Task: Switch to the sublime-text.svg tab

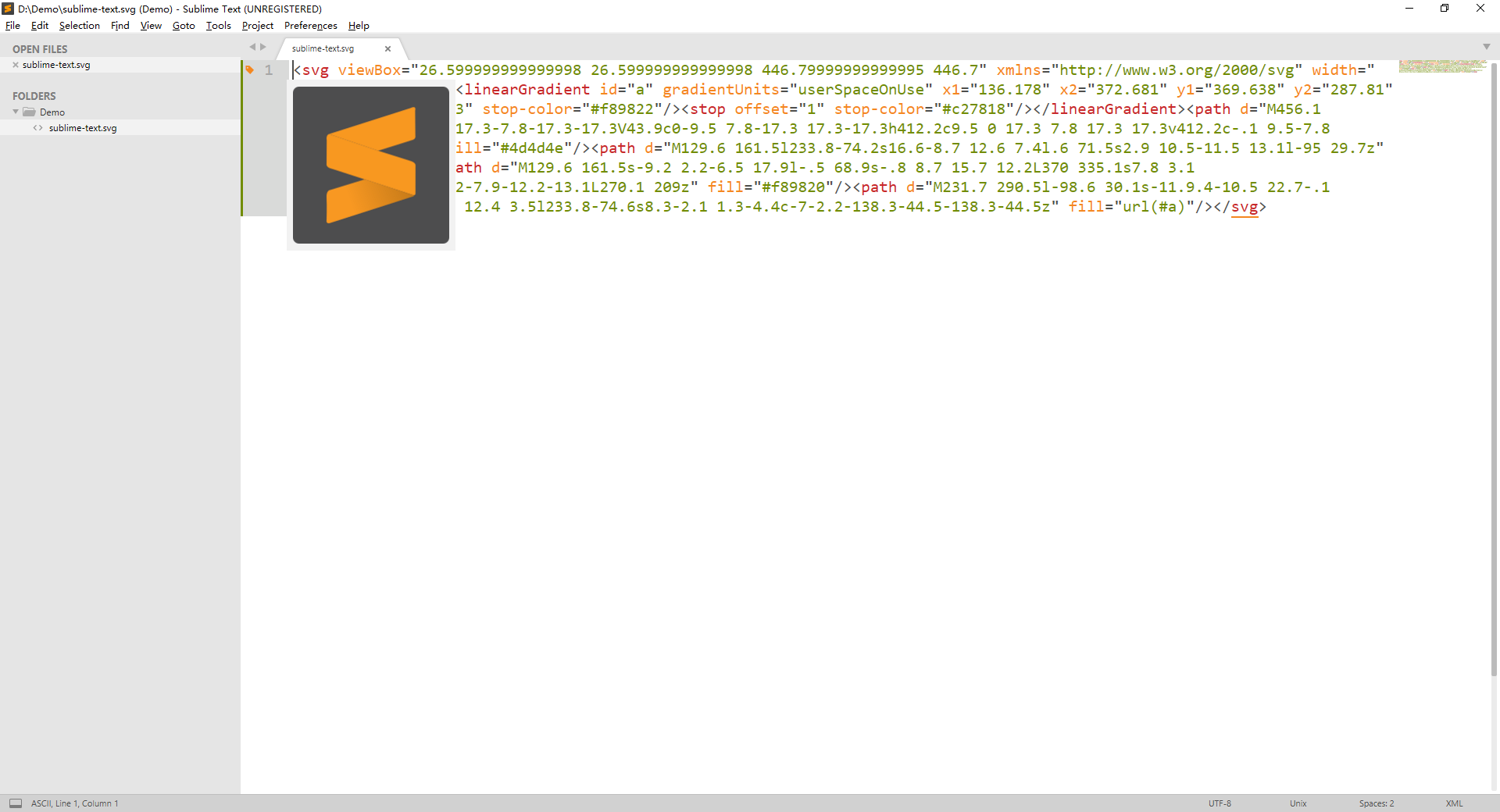Action: tap(323, 48)
